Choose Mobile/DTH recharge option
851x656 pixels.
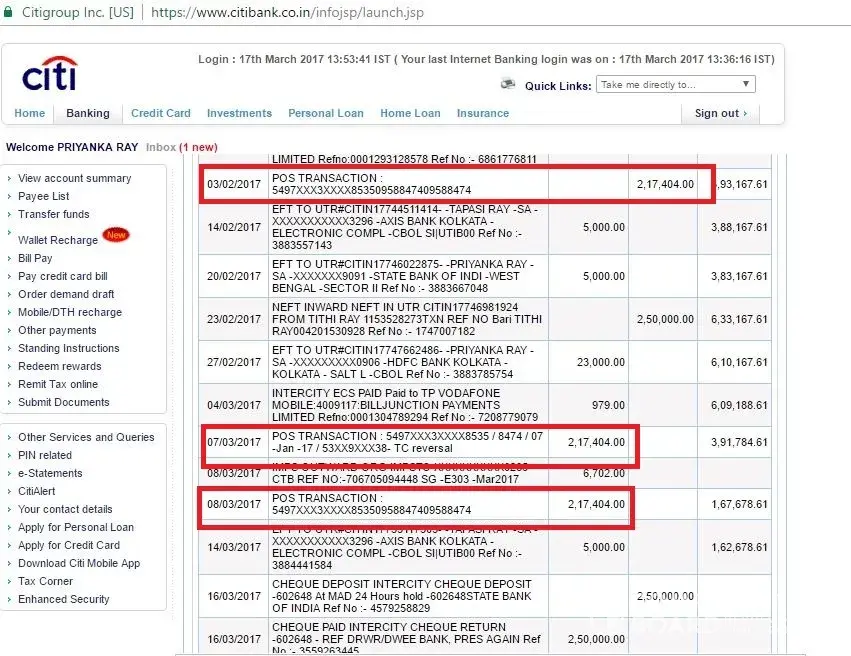coord(69,313)
